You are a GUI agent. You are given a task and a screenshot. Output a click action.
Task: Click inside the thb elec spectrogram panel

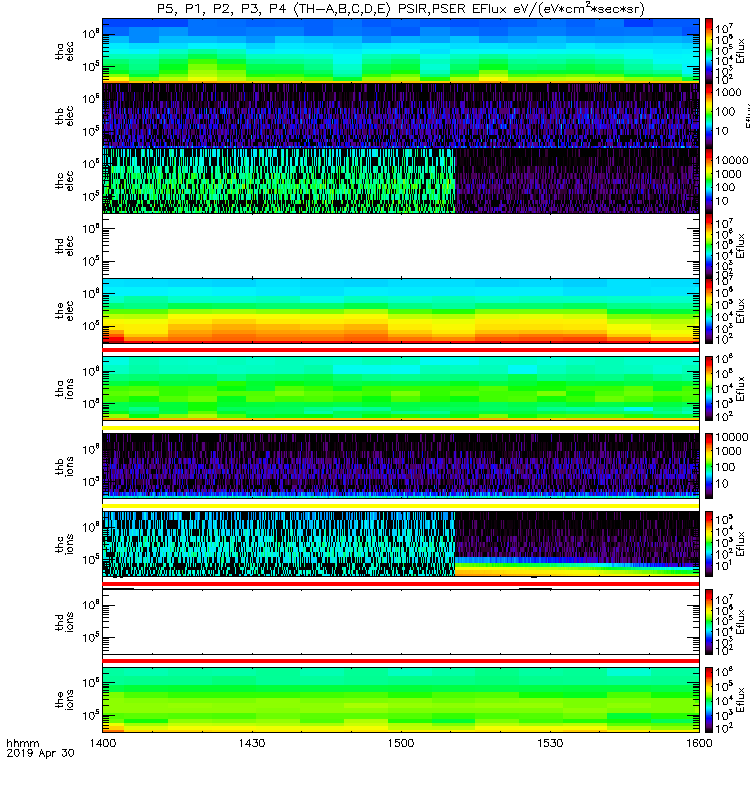pyautogui.click(x=401, y=115)
